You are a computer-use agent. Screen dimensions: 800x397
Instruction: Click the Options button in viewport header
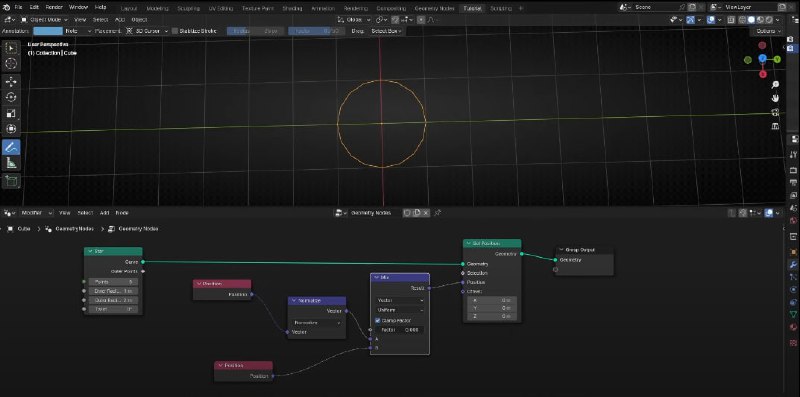tap(768, 31)
